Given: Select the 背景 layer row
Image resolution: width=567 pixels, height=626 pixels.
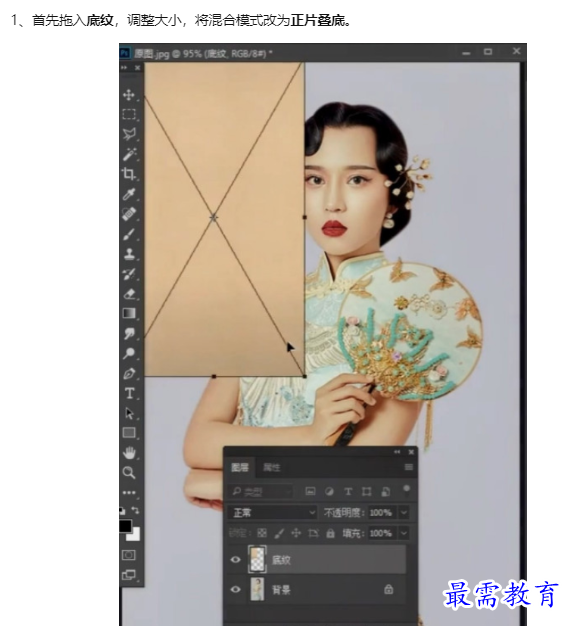Looking at the screenshot, I should pos(317,590).
